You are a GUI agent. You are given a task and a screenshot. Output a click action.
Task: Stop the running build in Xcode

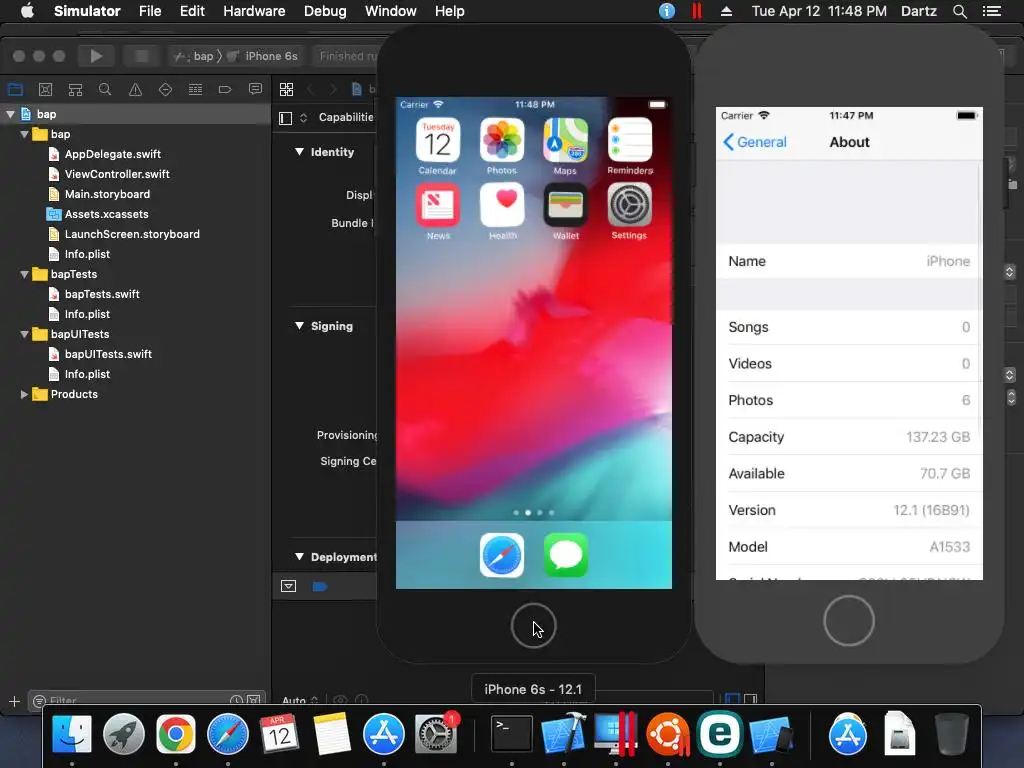coord(141,56)
